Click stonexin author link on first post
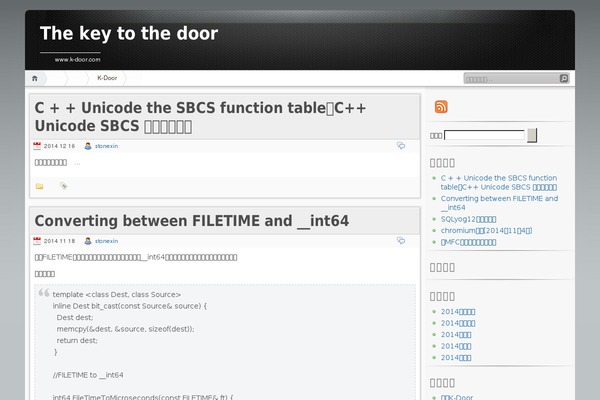The width and height of the screenshot is (600, 400). (x=106, y=146)
